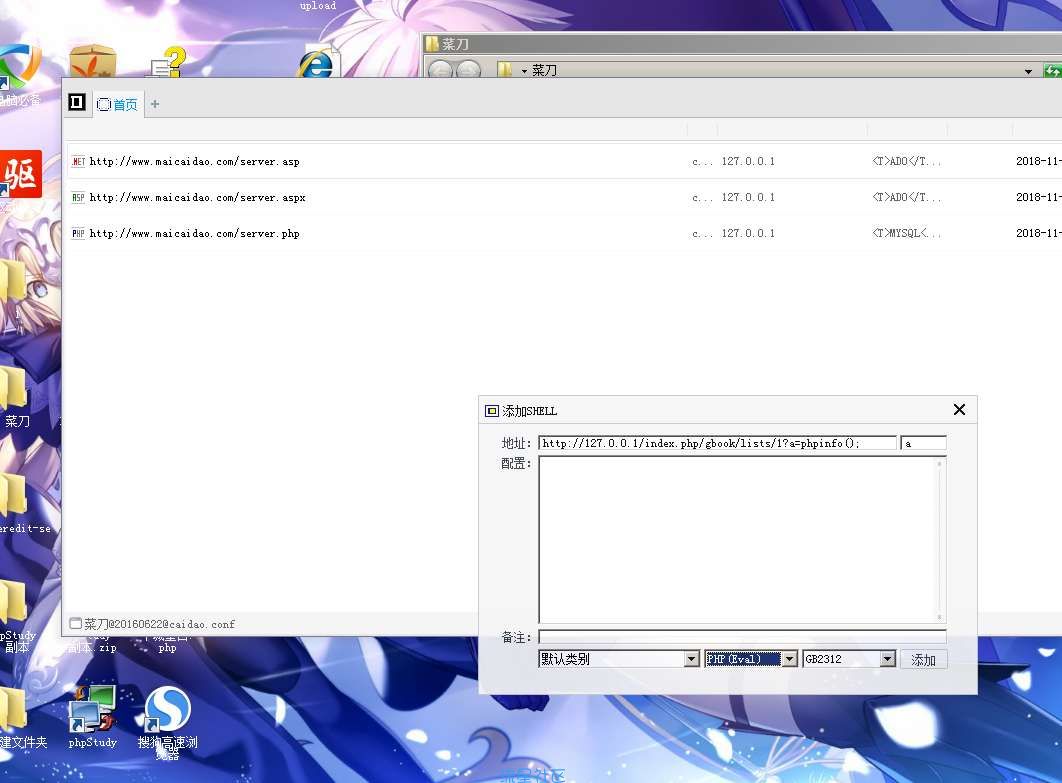Open the 电脑必备 desktop icon
Screen dimensions: 1062x783
pyautogui.click(x=20, y=76)
